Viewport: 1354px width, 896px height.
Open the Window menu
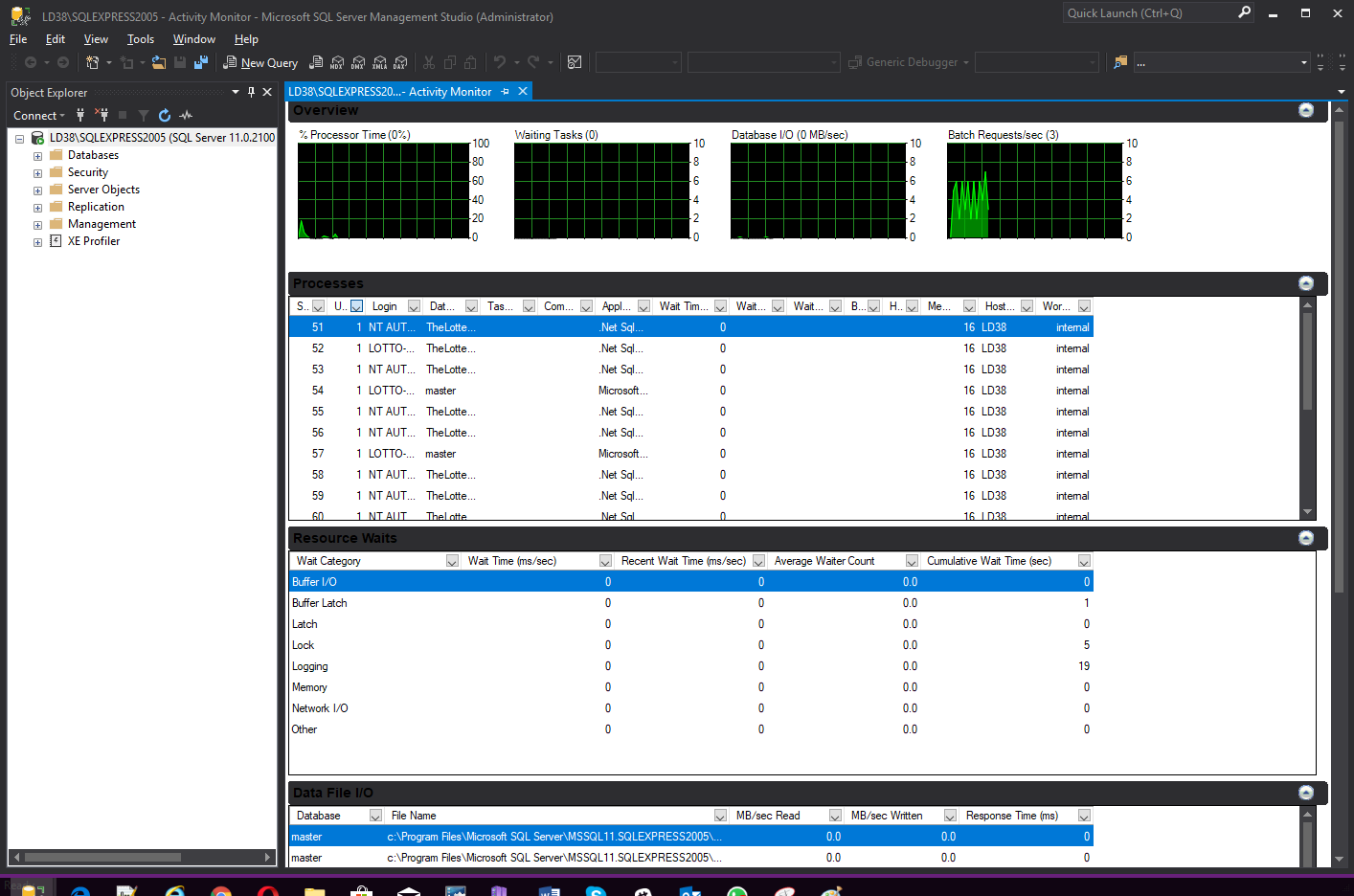pyautogui.click(x=194, y=39)
